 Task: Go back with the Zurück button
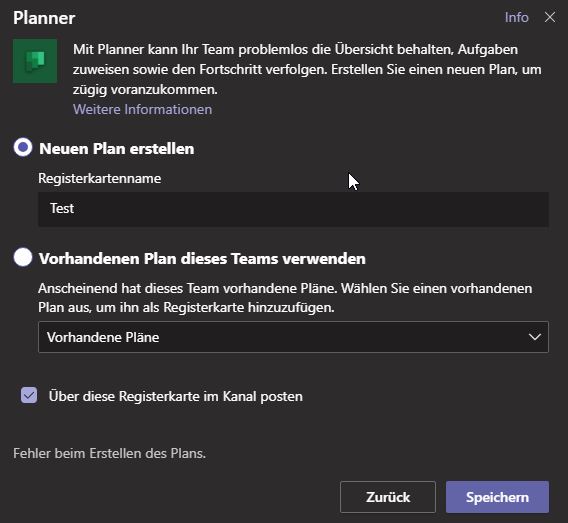(388, 497)
